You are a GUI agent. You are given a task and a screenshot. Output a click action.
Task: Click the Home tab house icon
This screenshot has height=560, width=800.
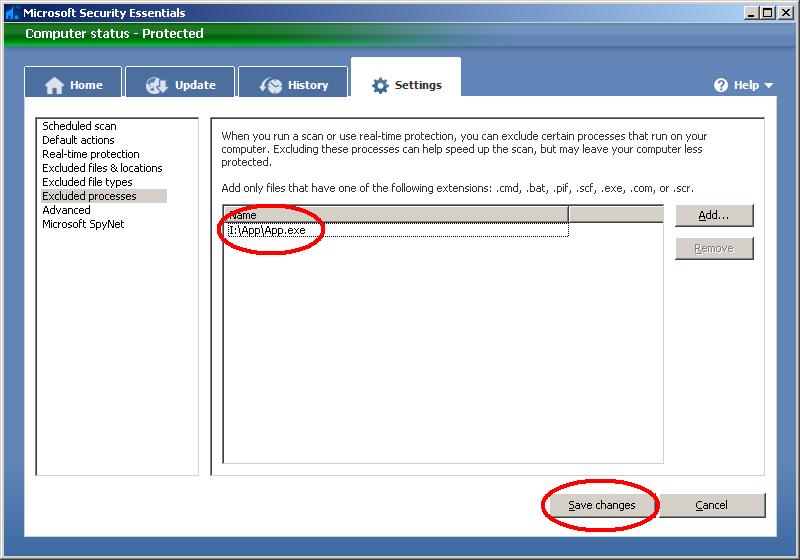pyautogui.click(x=55, y=85)
